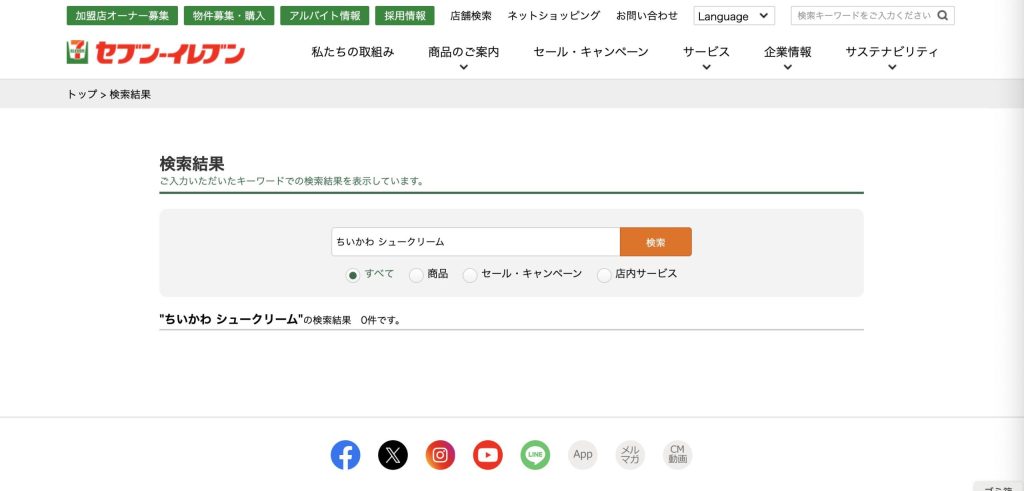Click the 採用情報 green button
1024x491 pixels.
pyautogui.click(x=405, y=16)
